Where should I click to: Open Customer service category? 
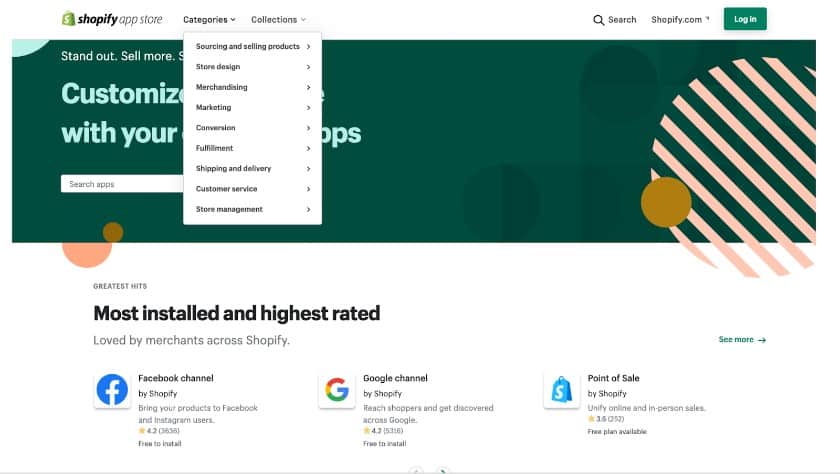[x=226, y=189]
